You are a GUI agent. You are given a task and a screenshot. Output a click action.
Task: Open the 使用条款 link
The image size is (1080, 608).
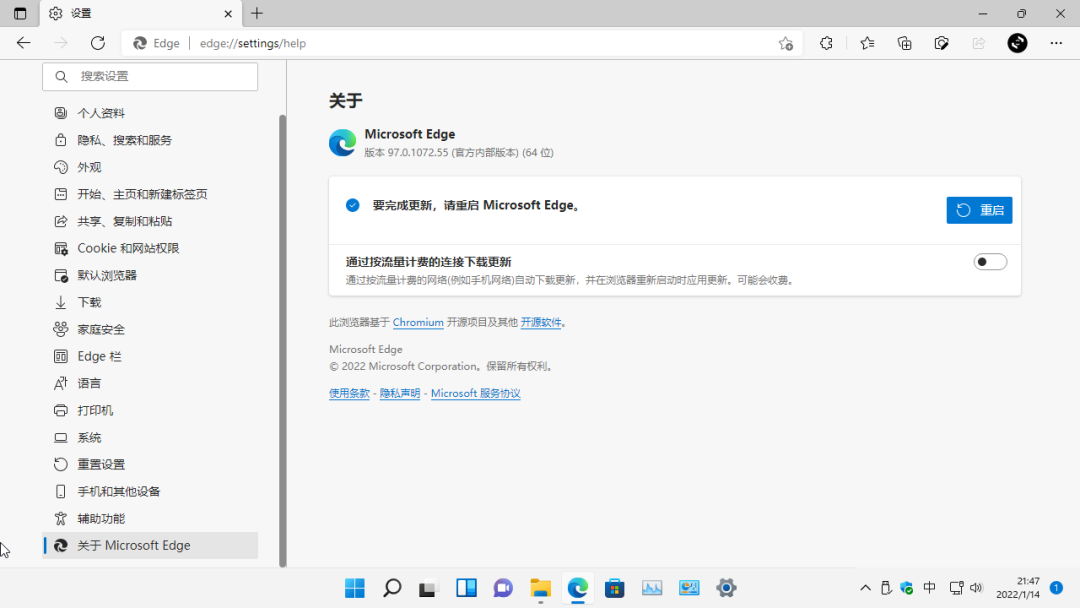point(349,393)
